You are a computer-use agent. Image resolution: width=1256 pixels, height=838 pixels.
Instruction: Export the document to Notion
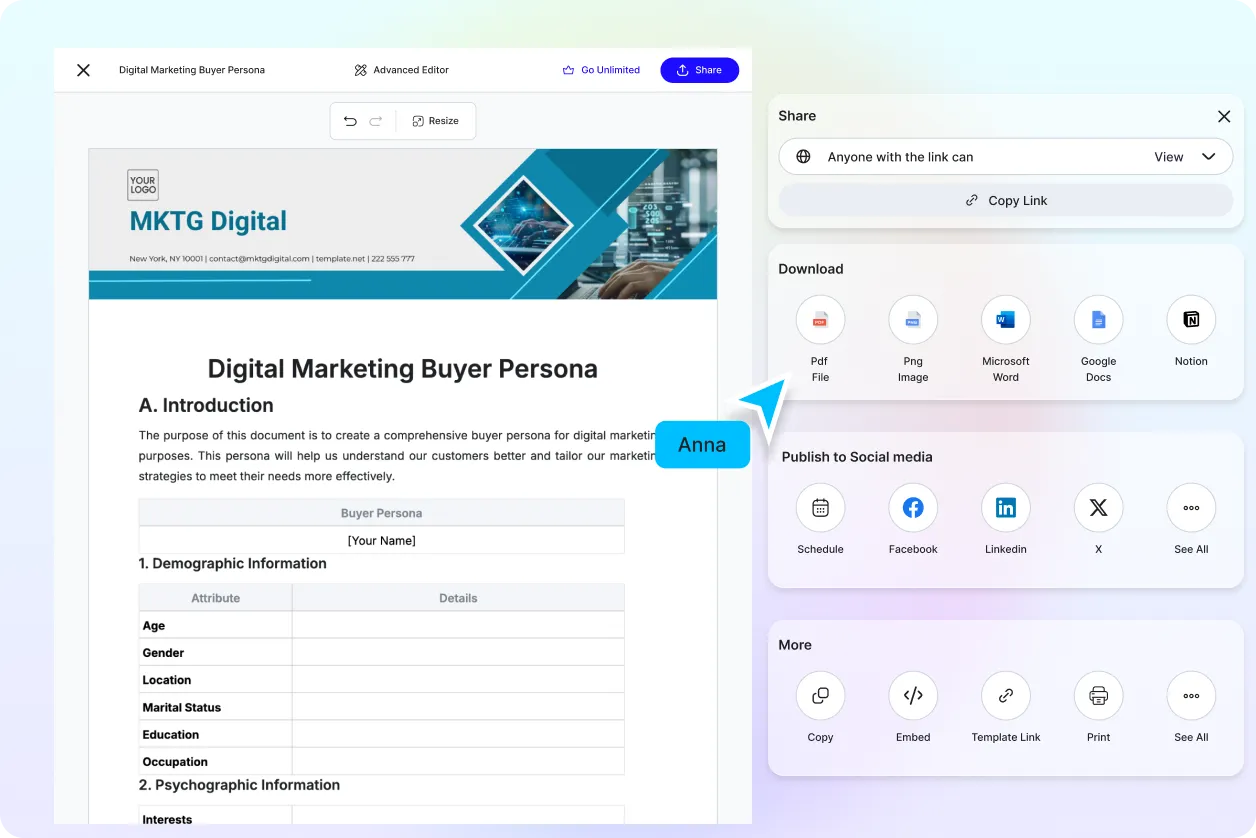point(1190,320)
